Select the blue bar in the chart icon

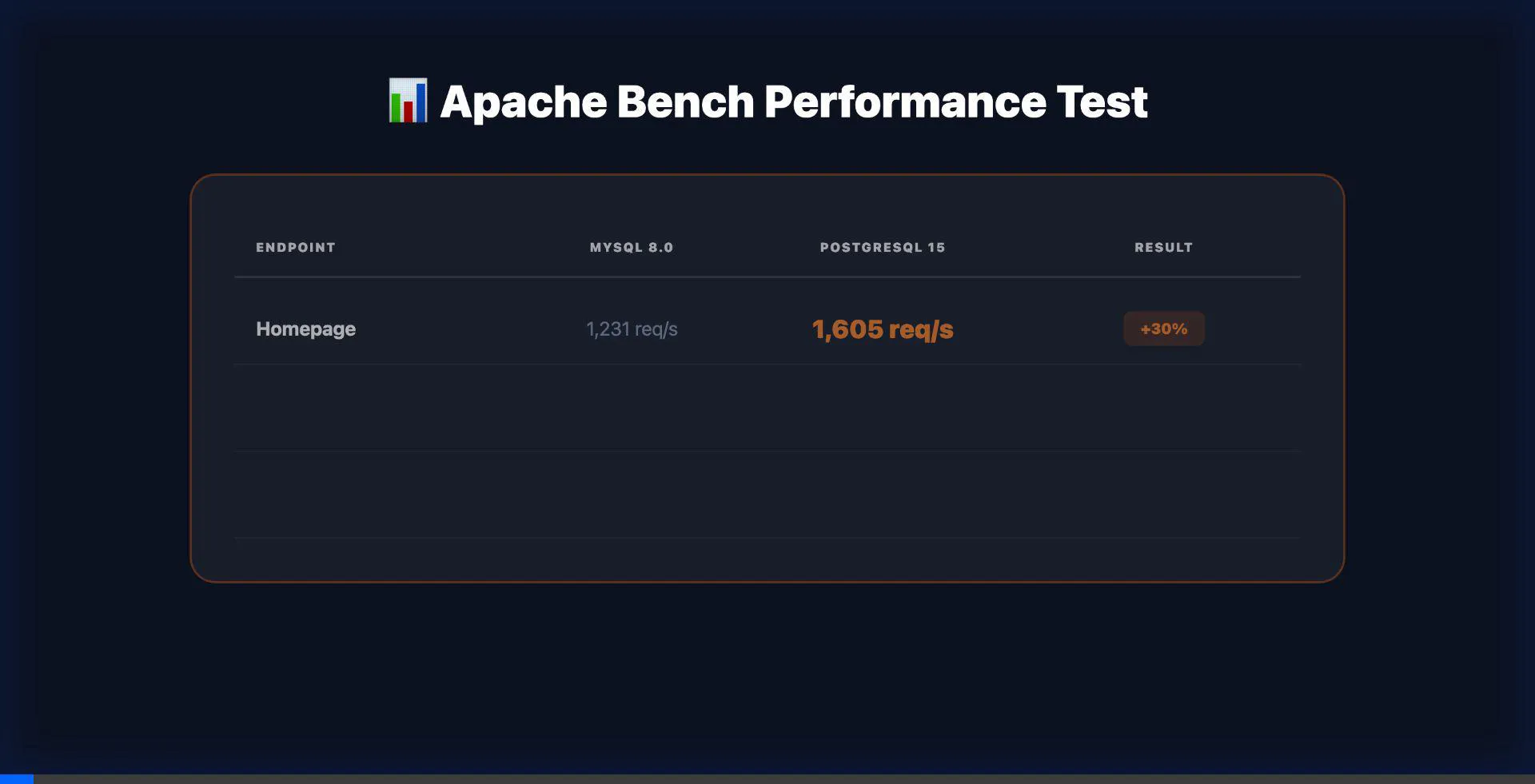(421, 102)
